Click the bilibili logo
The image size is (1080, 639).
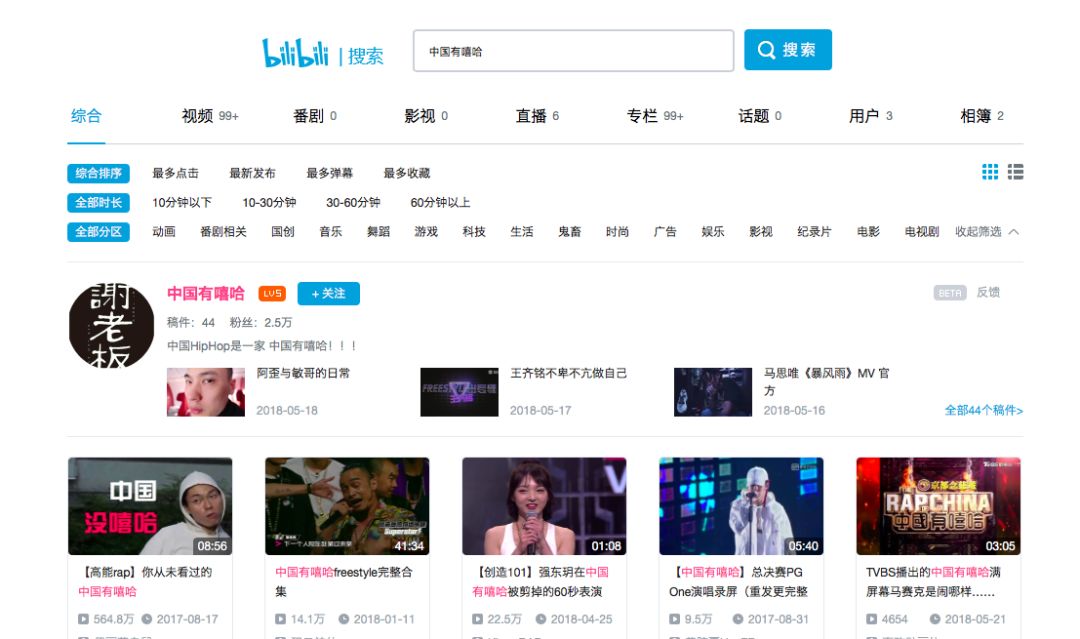click(295, 53)
